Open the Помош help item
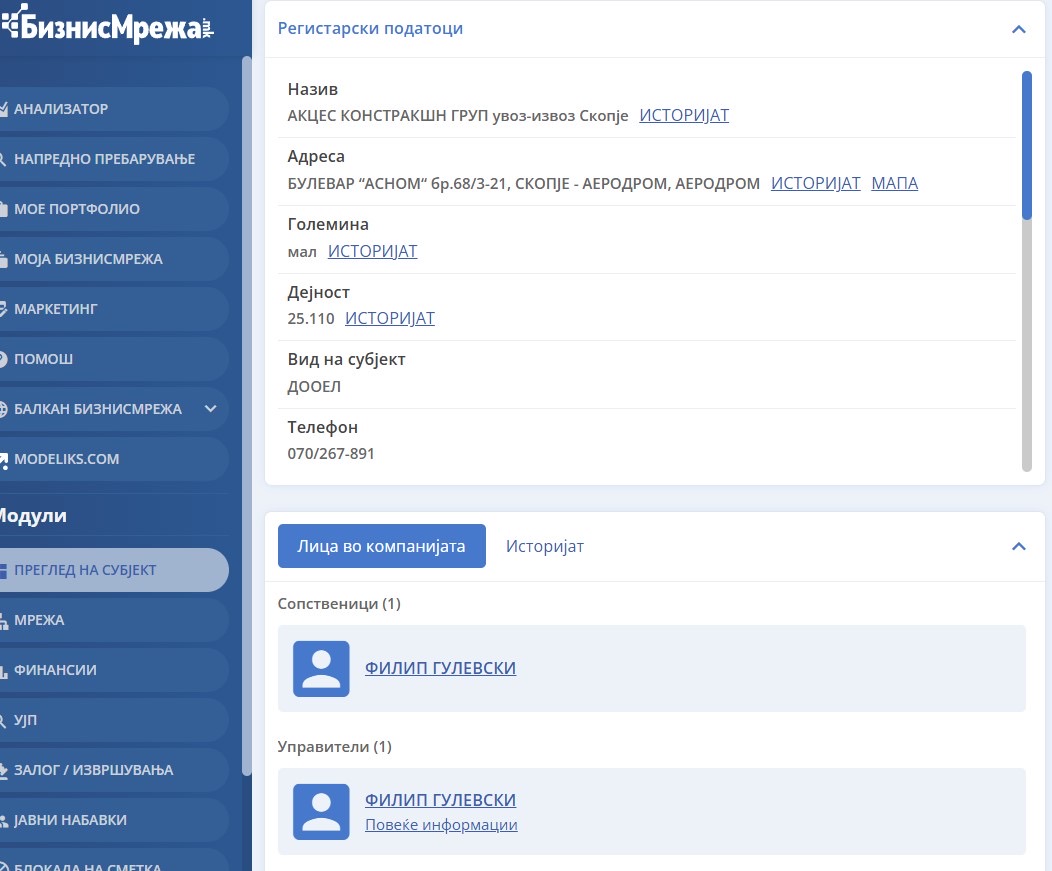The width and height of the screenshot is (1052, 871). [43, 359]
